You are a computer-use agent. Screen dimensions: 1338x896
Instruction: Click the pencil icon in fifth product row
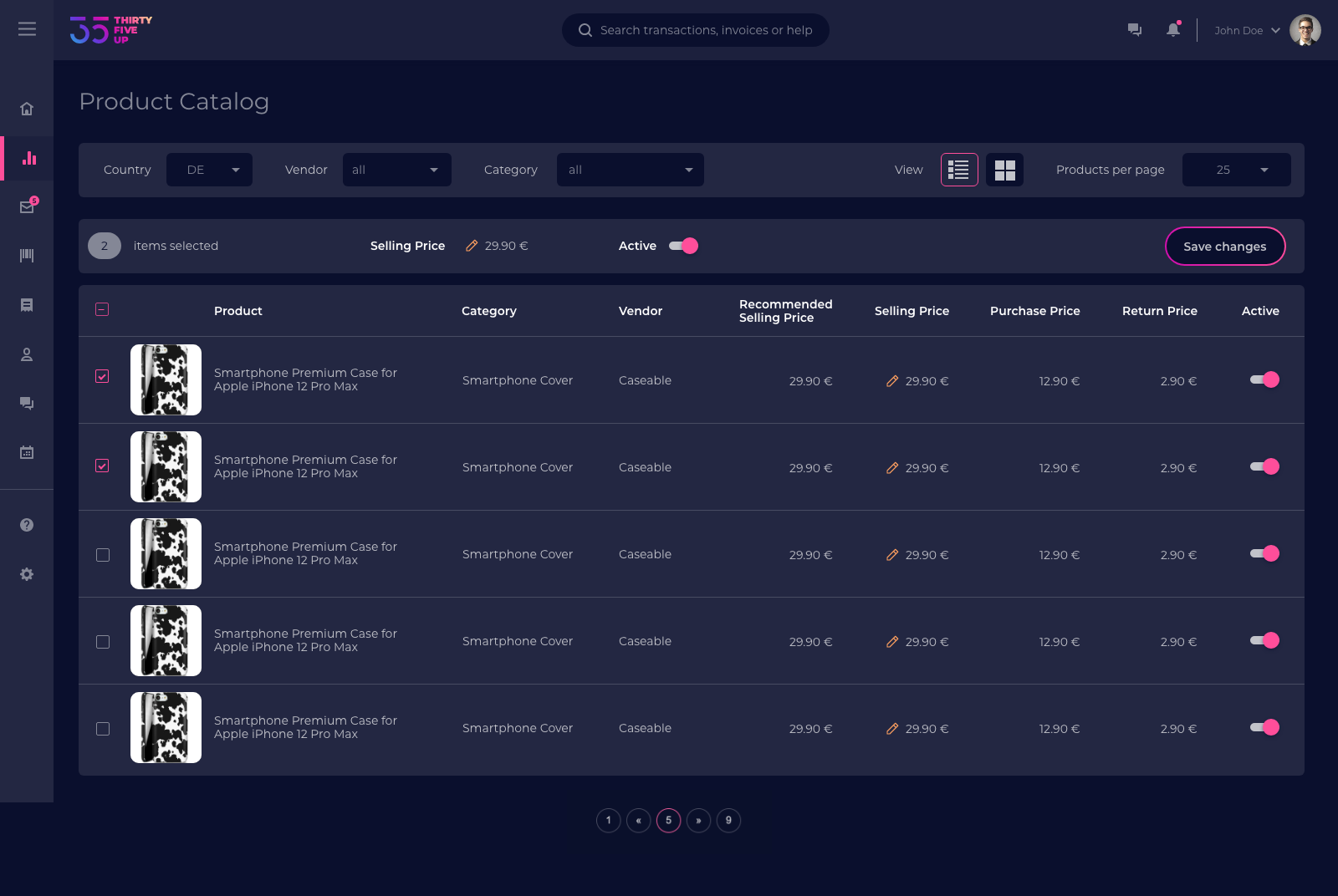pos(892,729)
